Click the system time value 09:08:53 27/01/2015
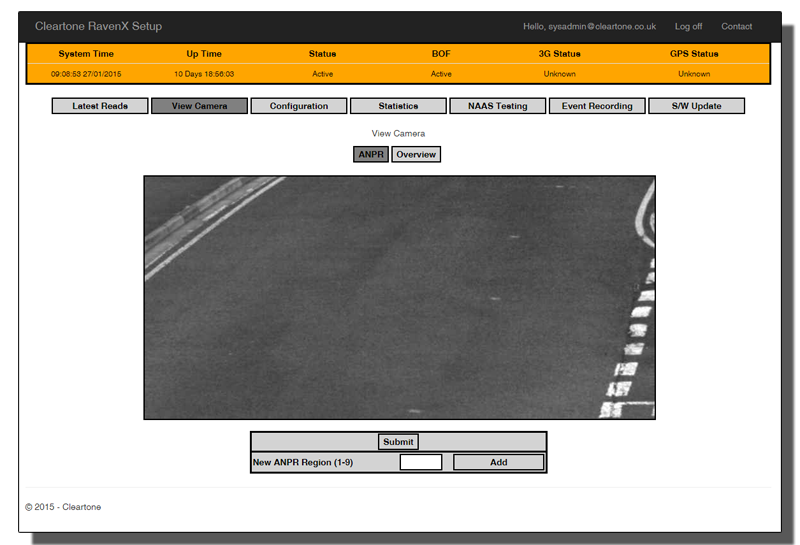 point(86,74)
